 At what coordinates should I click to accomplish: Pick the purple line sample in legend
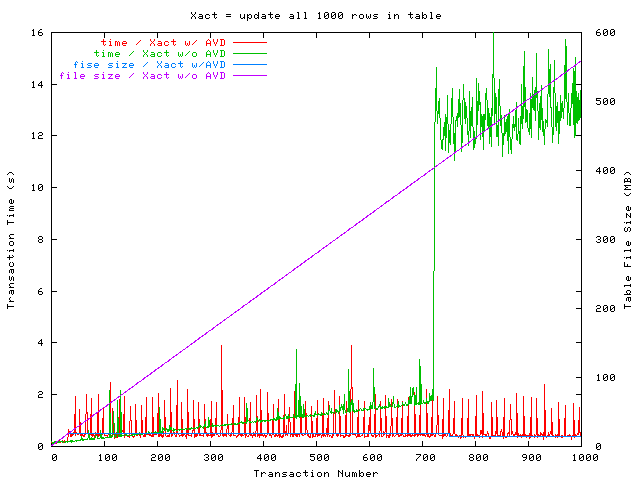(249, 76)
